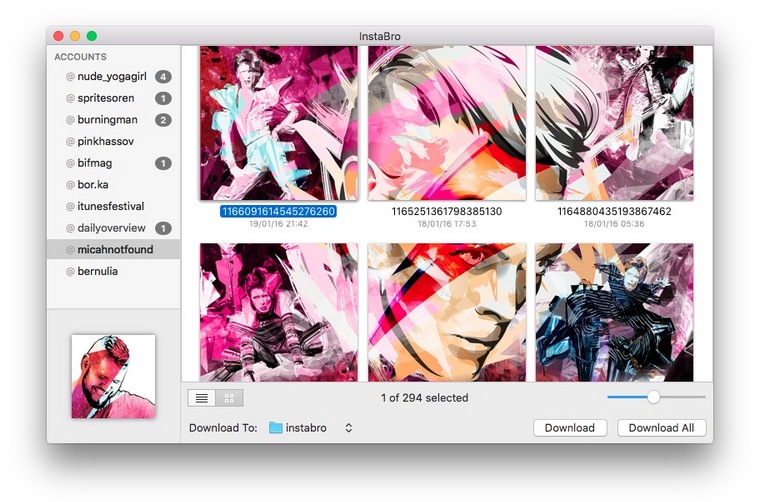Click the ACCOUNTS sidebar header
This screenshot has height=502, width=760.
pos(80,57)
